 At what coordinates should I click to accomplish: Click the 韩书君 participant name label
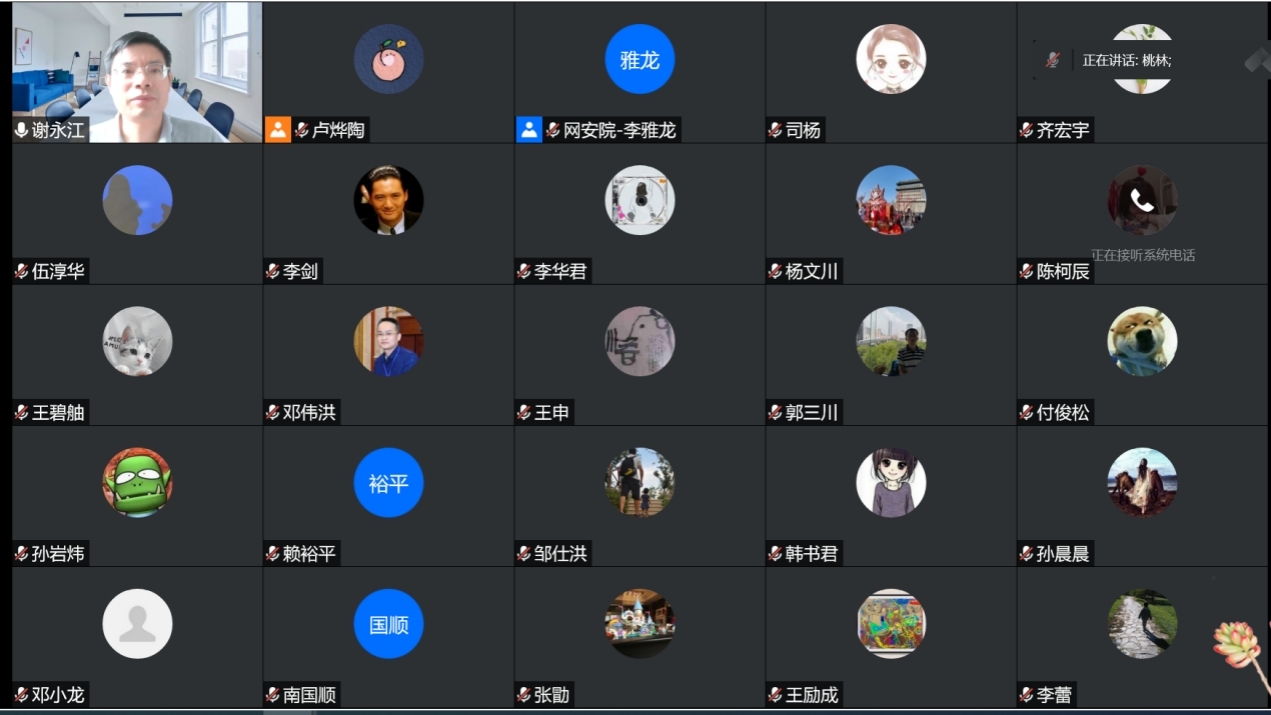coord(812,553)
